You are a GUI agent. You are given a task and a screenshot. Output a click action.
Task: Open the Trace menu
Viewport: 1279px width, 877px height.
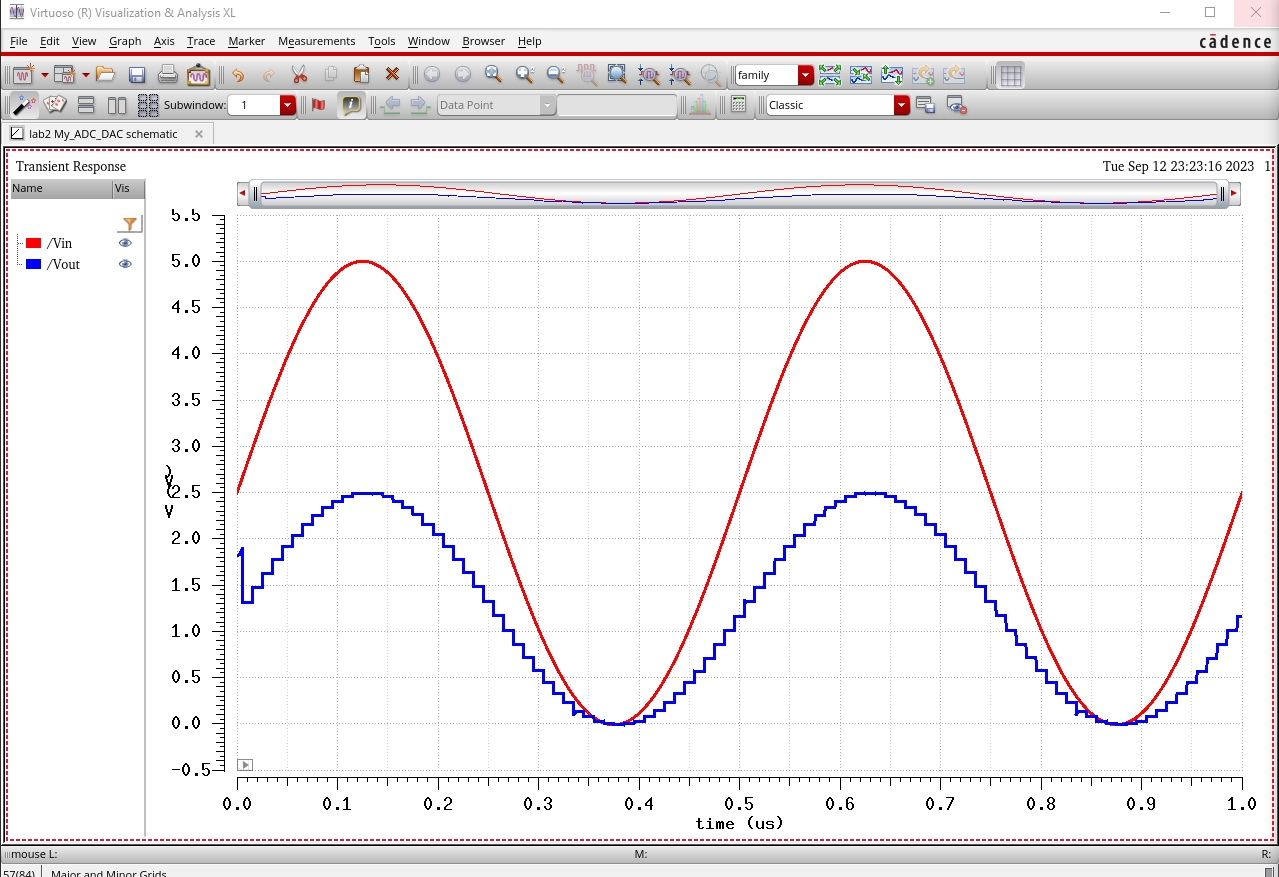(200, 41)
